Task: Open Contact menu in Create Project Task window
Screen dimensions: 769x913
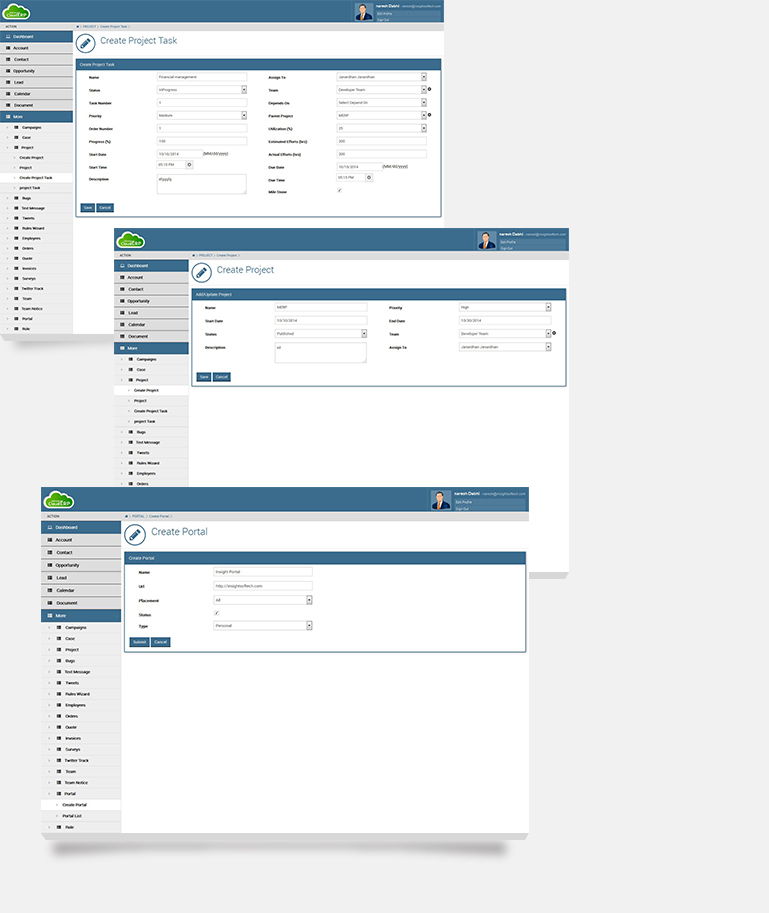Action: click(x=36, y=59)
